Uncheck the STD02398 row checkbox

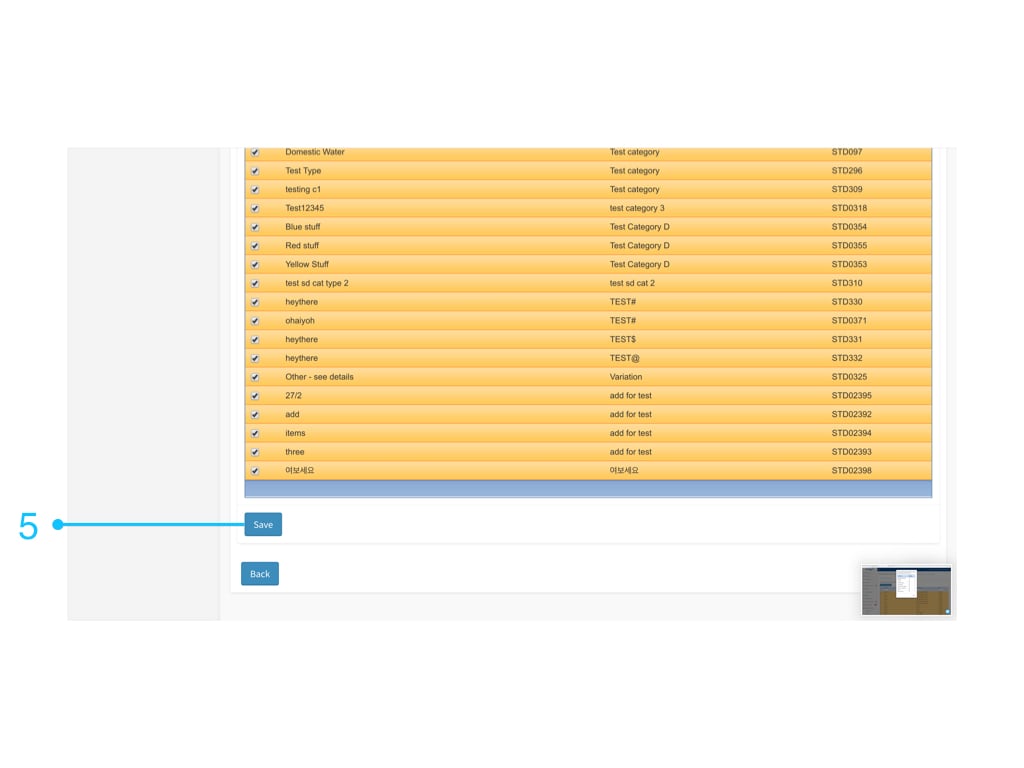tap(255, 471)
